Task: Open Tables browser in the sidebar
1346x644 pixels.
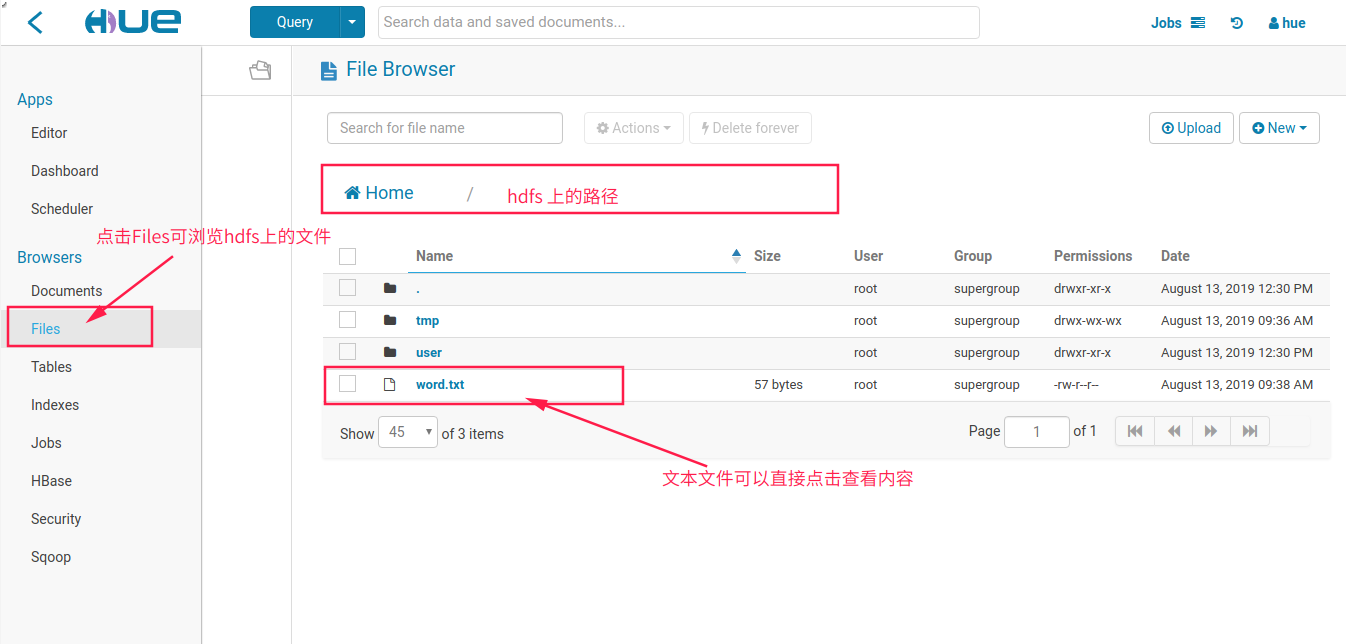Action: click(51, 367)
